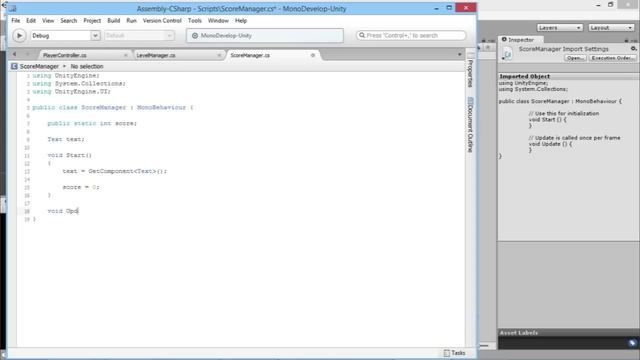Screen dimensions: 640x360
Task: Click the Run play button in toolbar
Action: pos(19,36)
